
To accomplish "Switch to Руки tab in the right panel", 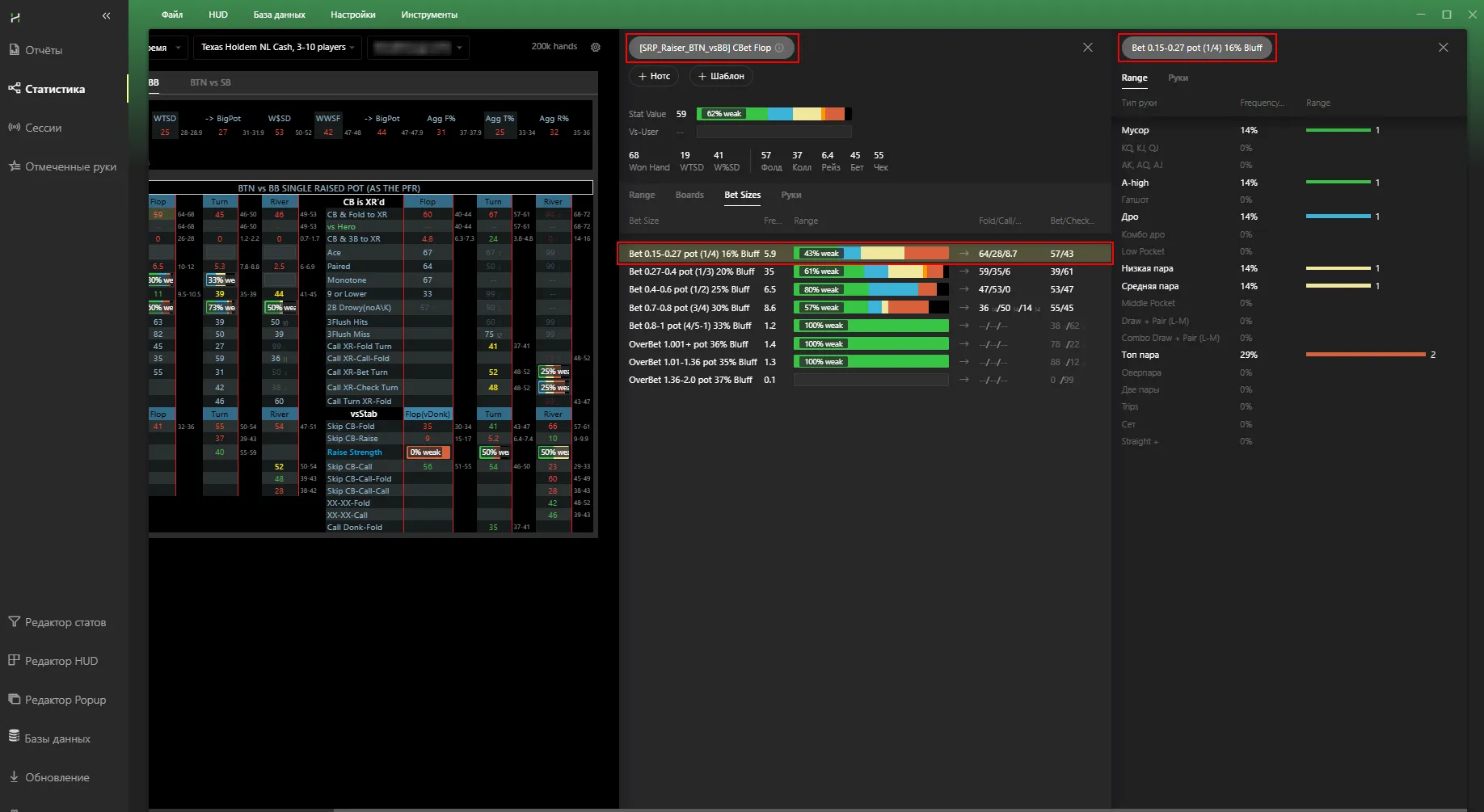I will coord(1178,78).
